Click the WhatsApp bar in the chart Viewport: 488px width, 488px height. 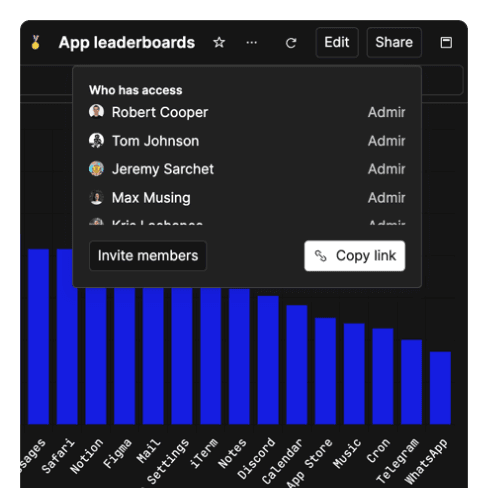point(440,388)
